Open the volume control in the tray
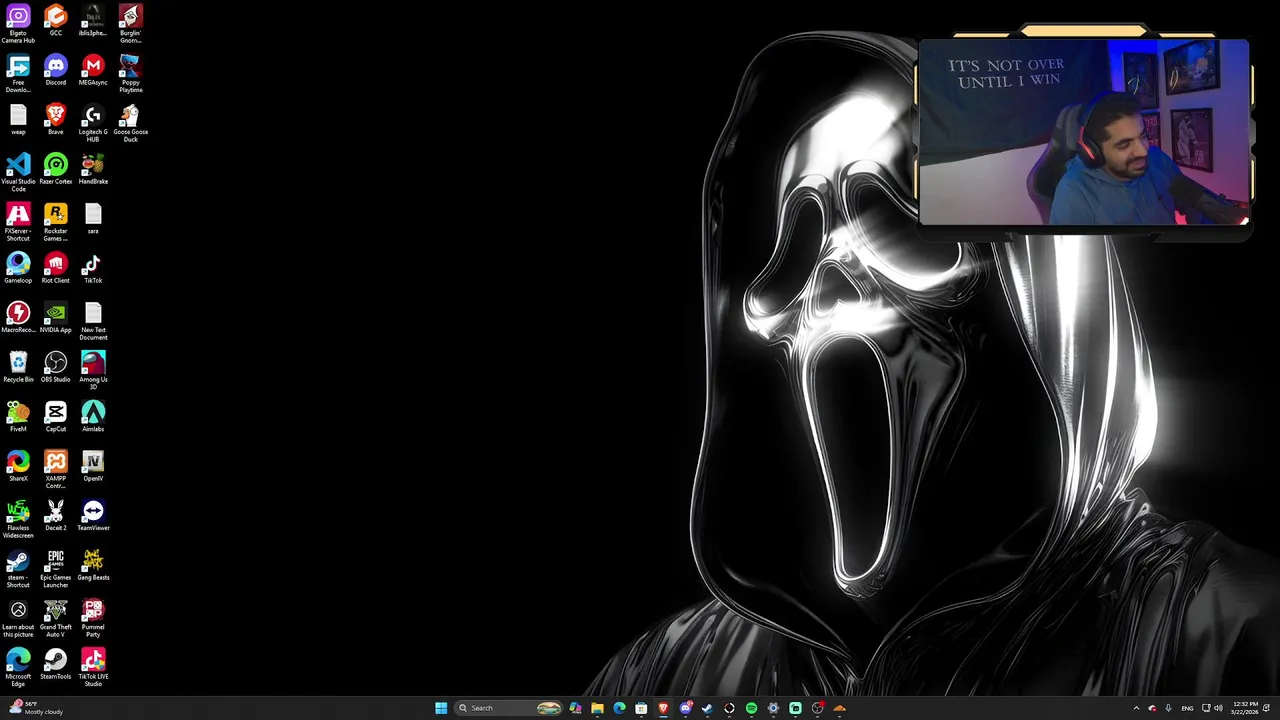Screen dimensions: 1280x720 point(1218,708)
